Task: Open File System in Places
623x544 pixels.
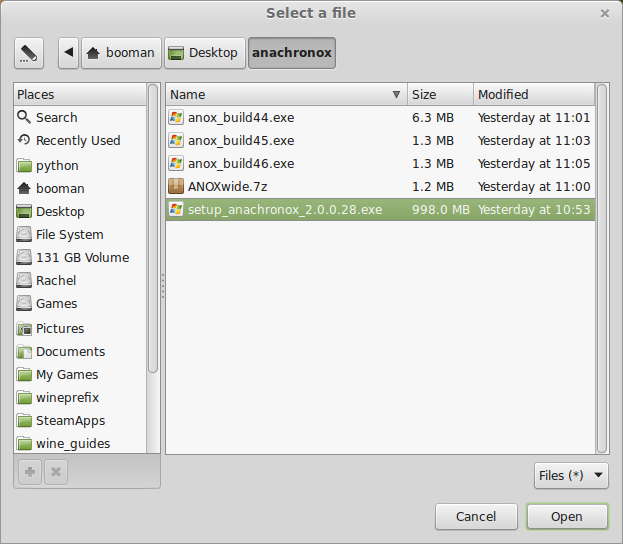Action: point(80,234)
